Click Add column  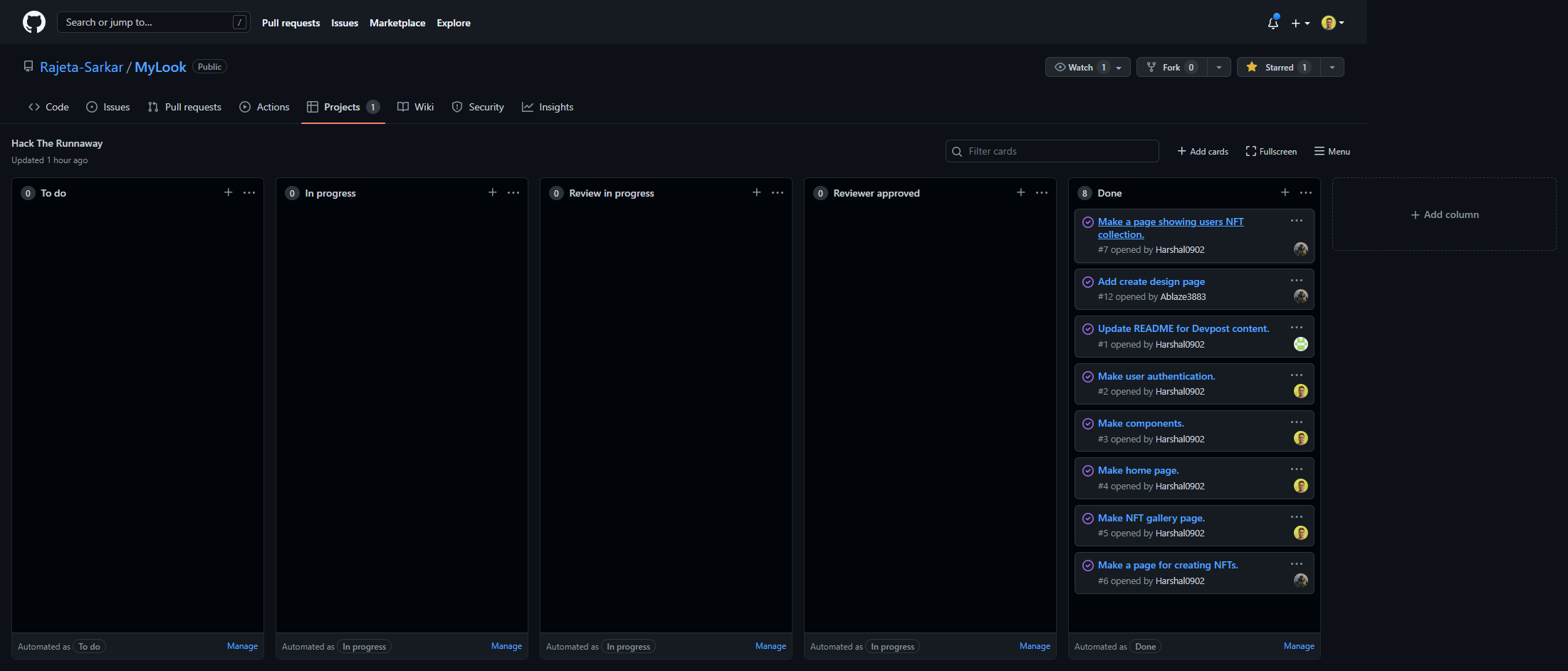click(x=1445, y=214)
